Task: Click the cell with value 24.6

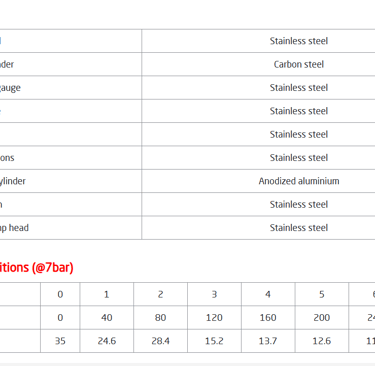Action: [x=107, y=341]
